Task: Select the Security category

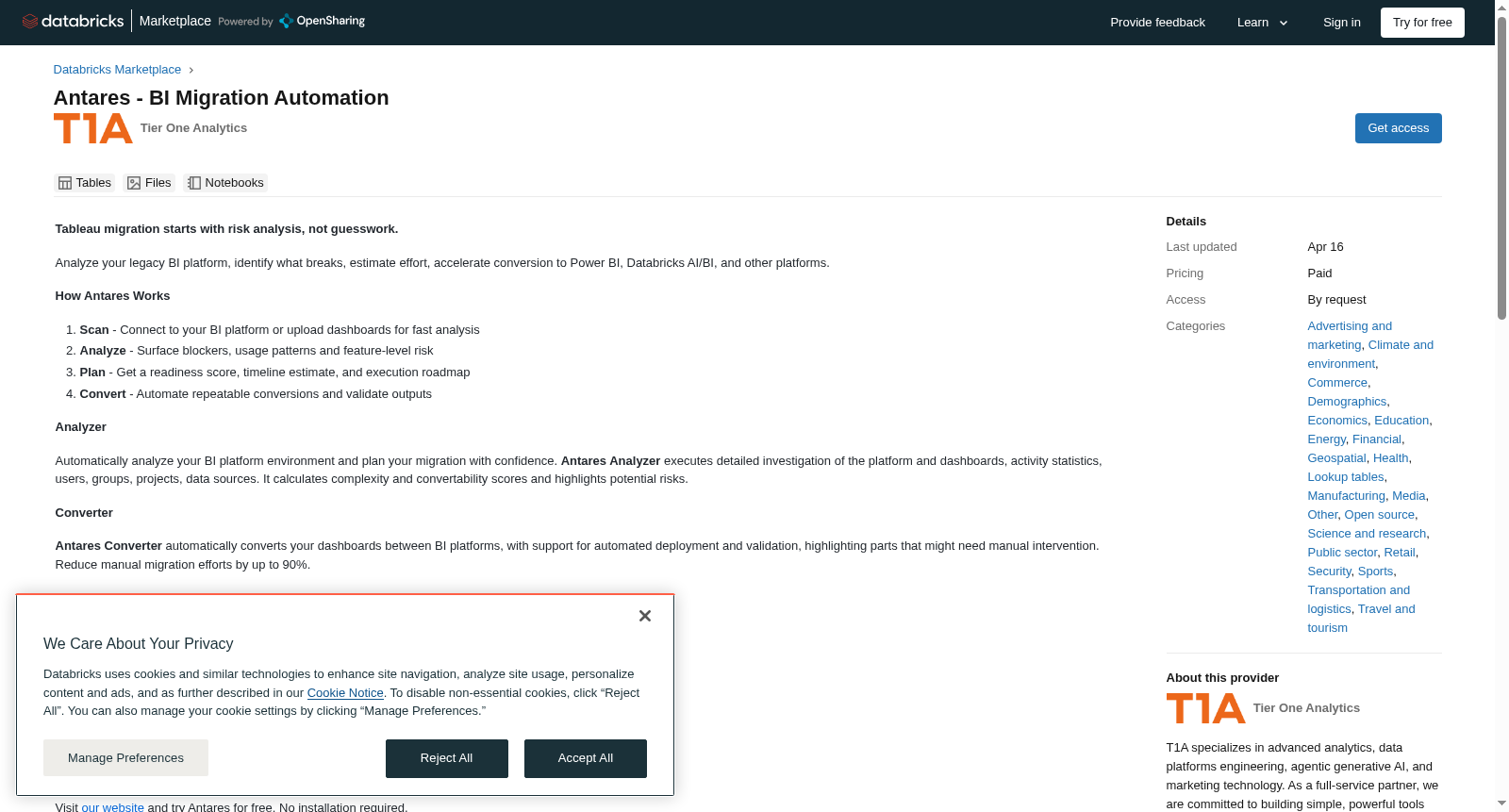Action: [x=1330, y=572]
